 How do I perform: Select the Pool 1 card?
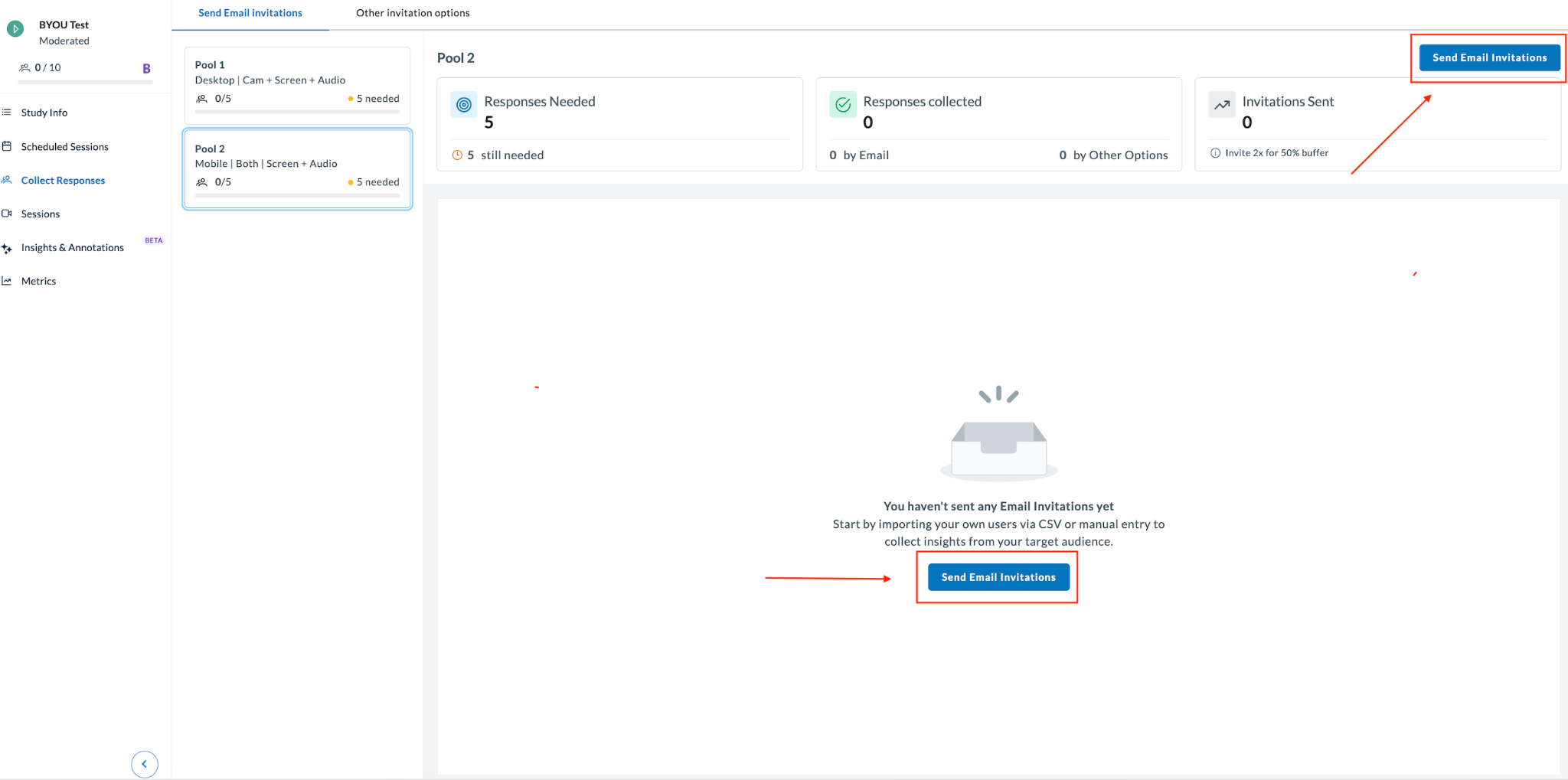tap(297, 86)
